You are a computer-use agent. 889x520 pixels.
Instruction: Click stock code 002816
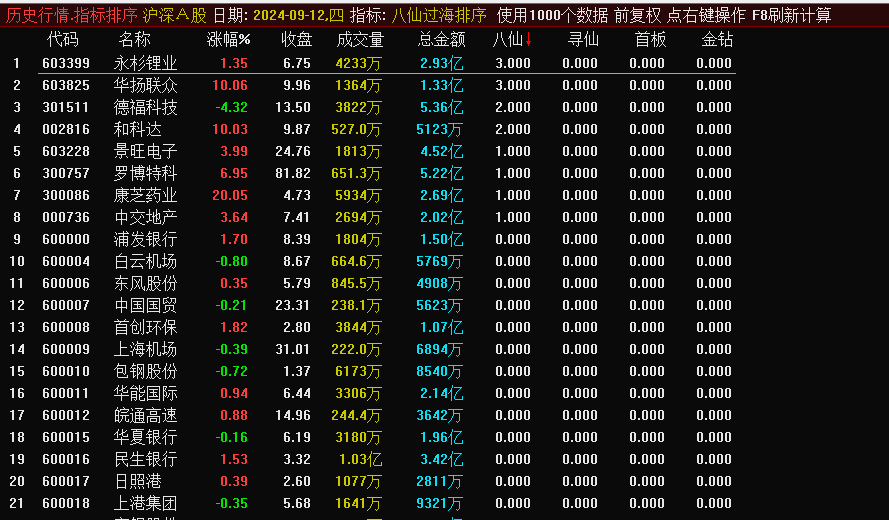click(66, 129)
